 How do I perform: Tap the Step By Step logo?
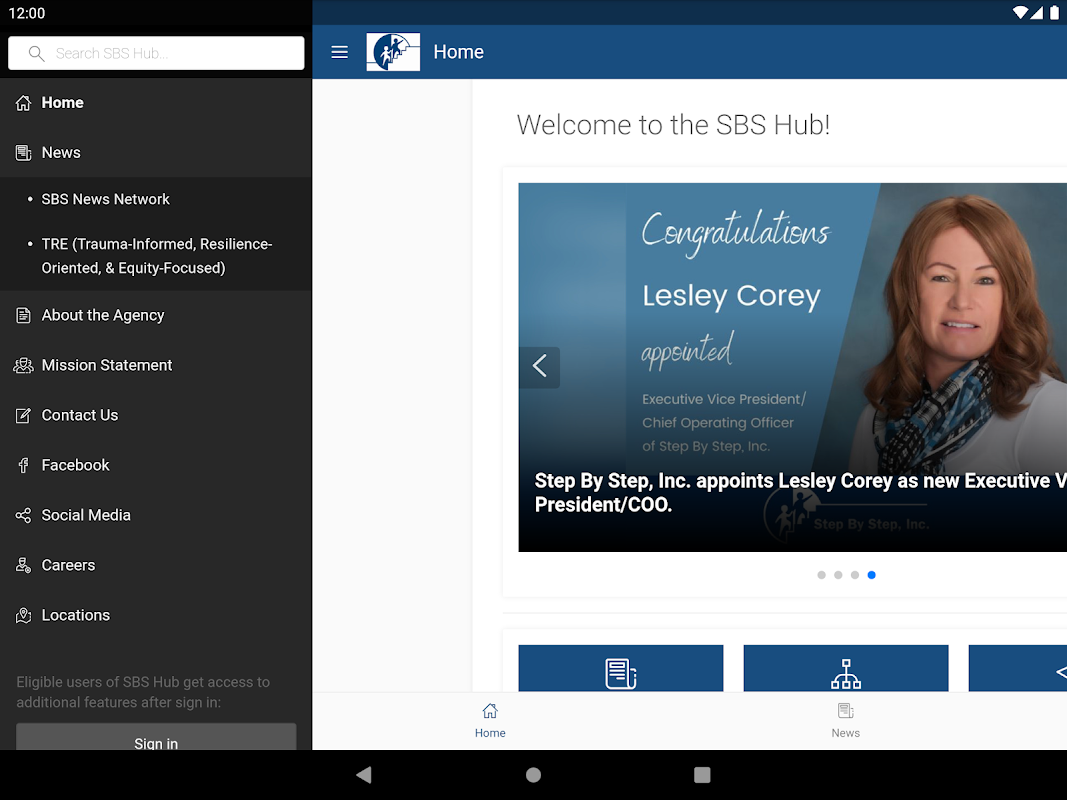click(393, 52)
